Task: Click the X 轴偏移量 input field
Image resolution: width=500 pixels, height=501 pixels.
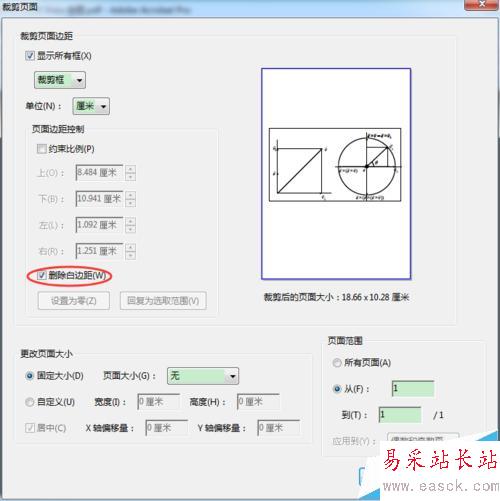Action: (167, 428)
